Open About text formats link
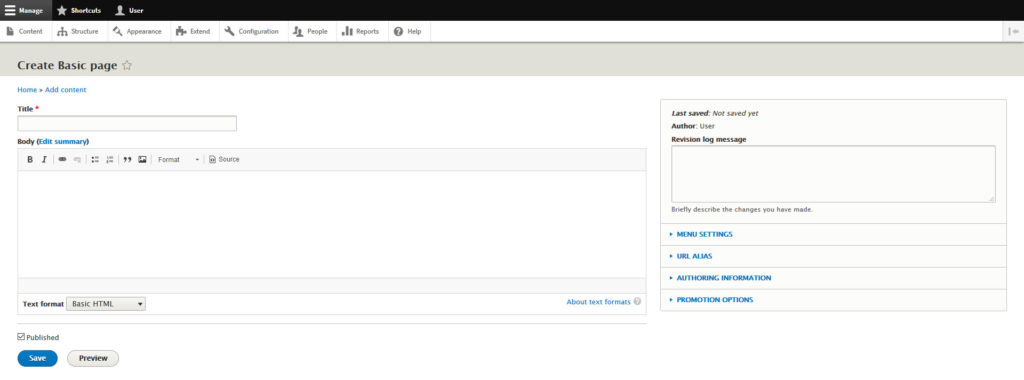Image resolution: width=1024 pixels, height=380 pixels. click(598, 302)
